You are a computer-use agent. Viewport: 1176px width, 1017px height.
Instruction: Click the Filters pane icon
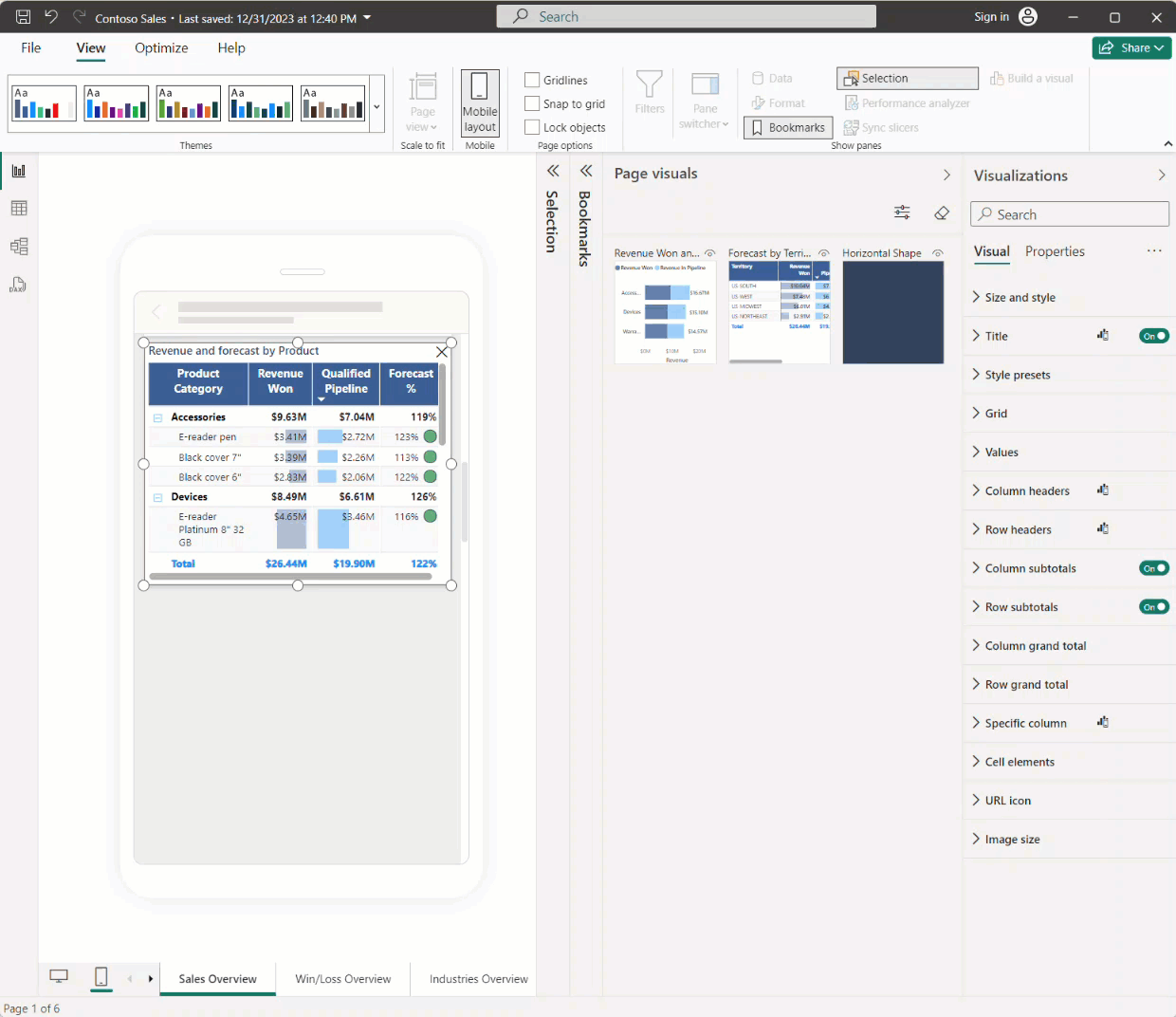pos(650,92)
